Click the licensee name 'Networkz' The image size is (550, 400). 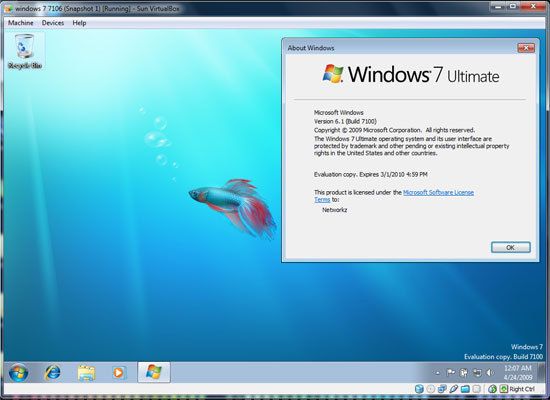point(335,210)
